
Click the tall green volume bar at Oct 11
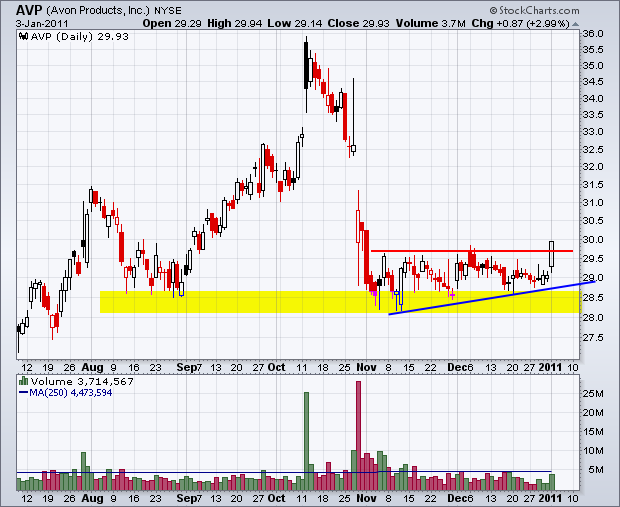pyautogui.click(x=306, y=441)
